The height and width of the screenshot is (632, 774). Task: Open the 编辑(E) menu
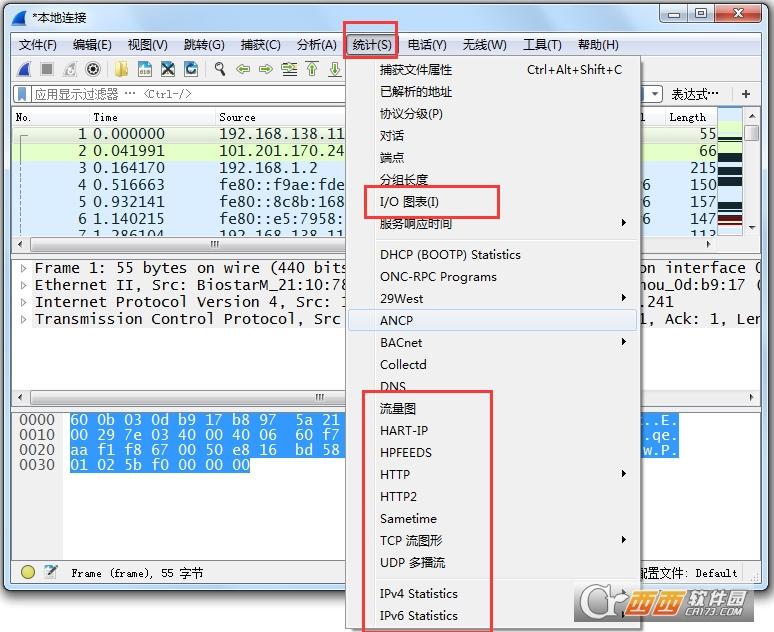coord(92,45)
